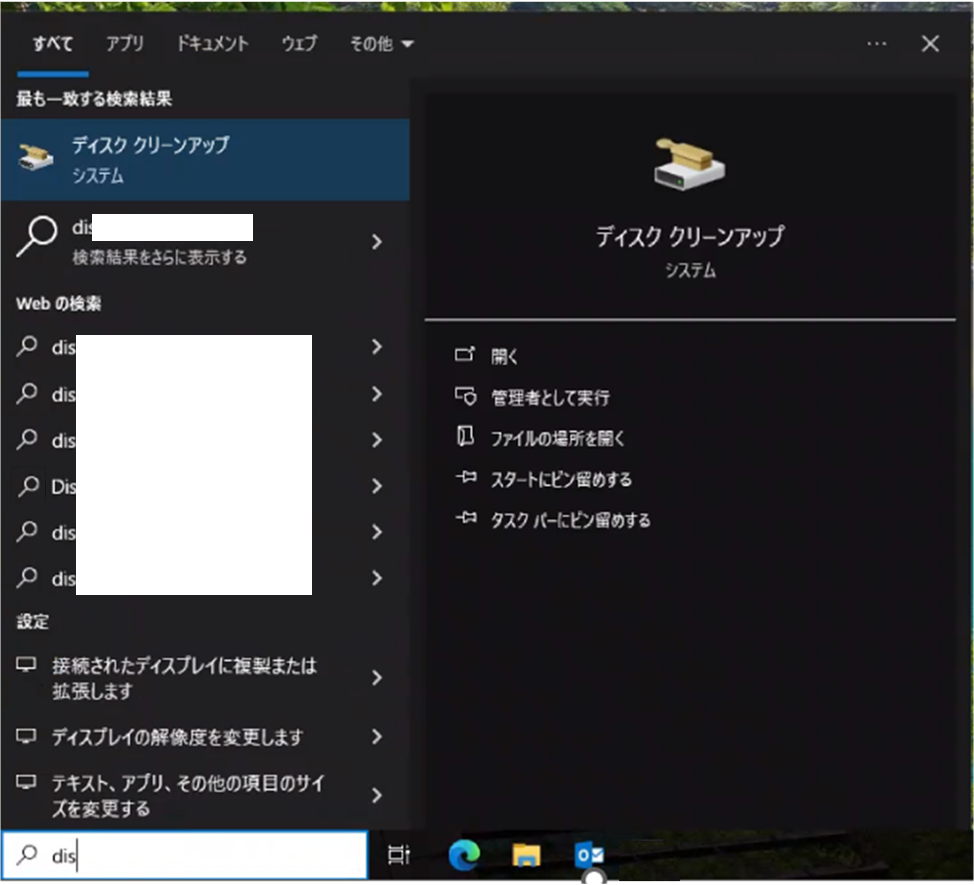Click the Task View taskbar icon

tap(398, 854)
